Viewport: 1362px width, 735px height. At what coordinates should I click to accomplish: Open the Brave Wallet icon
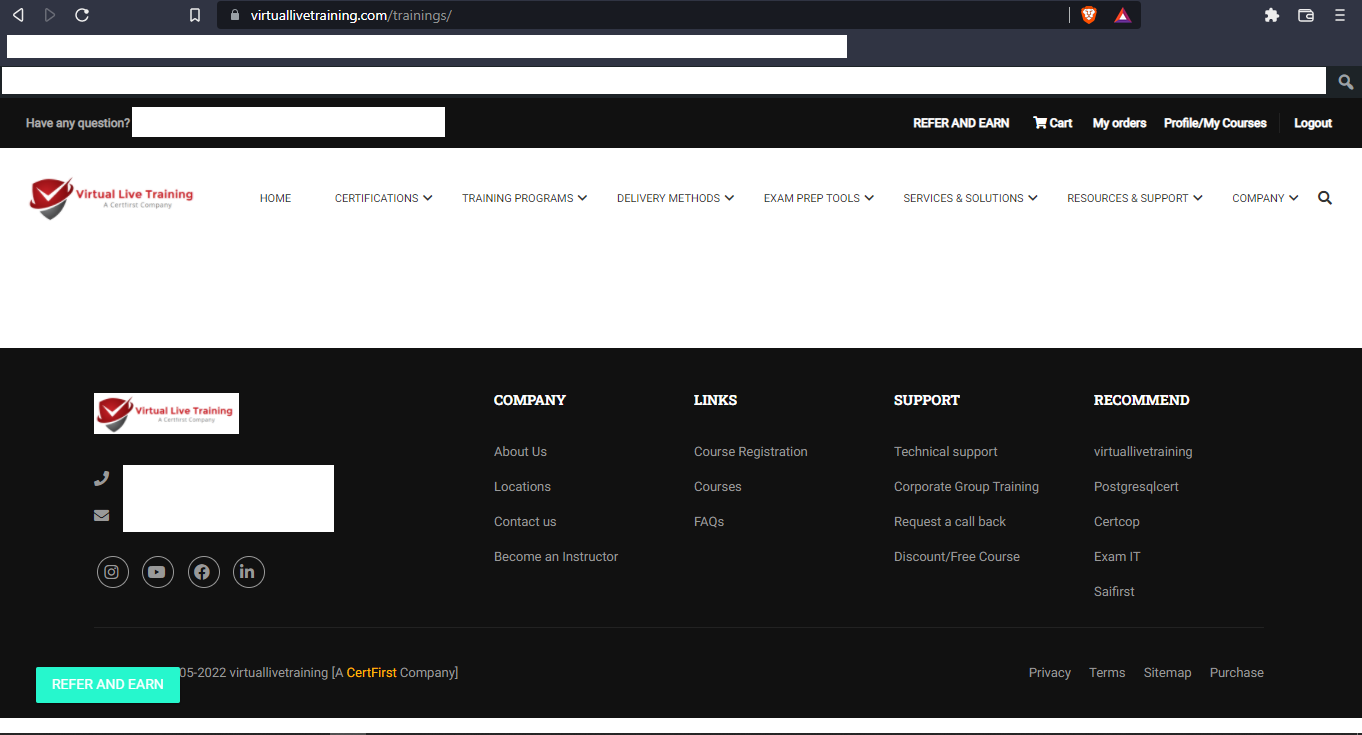coord(1306,15)
